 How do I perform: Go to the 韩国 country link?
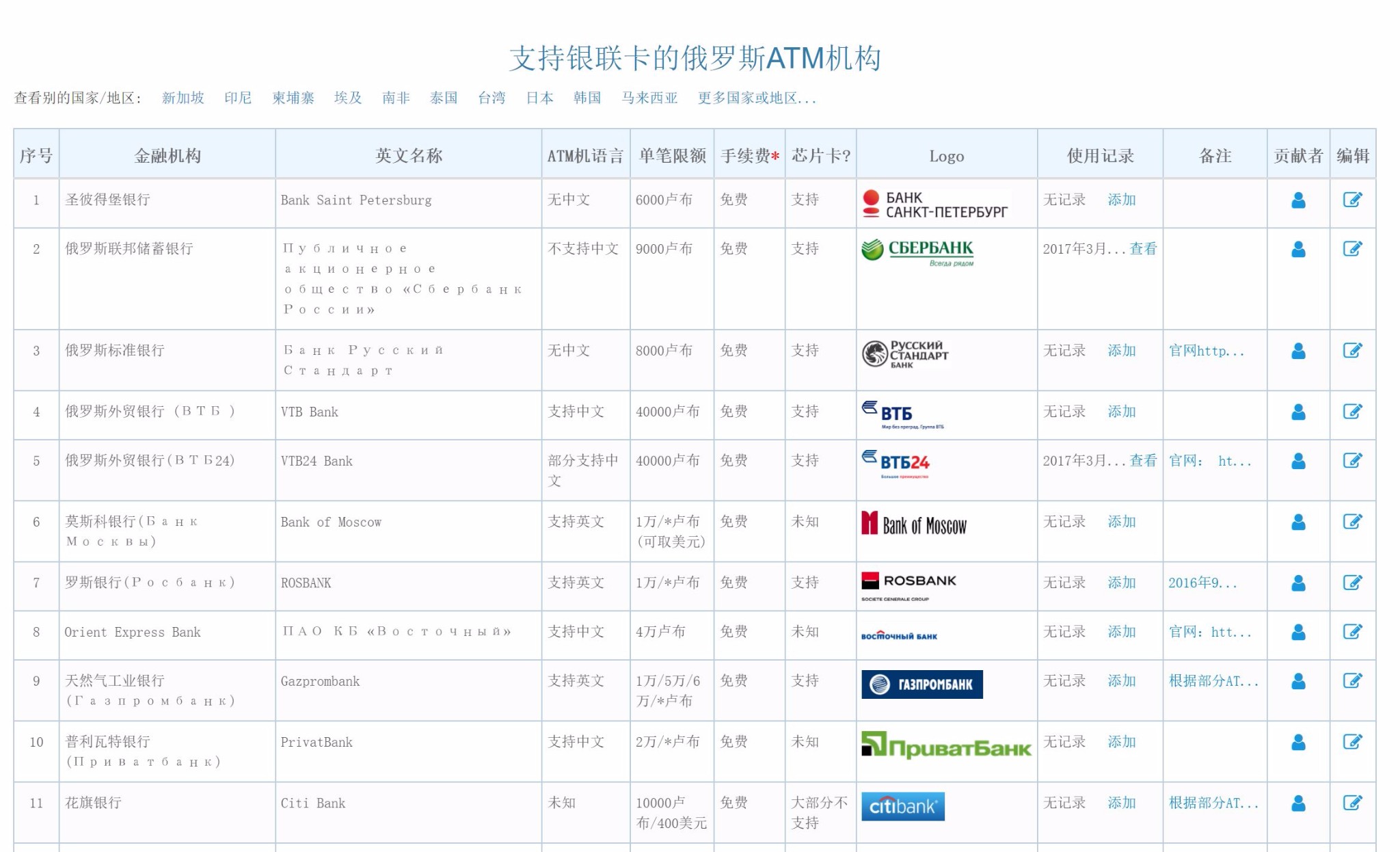587,98
